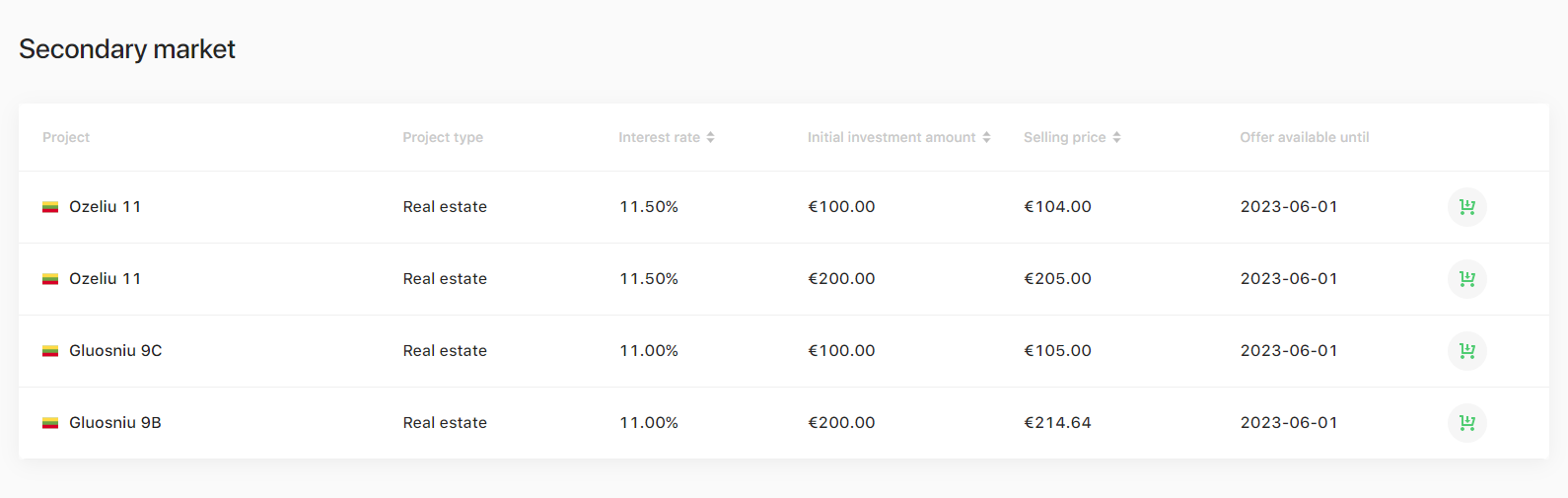Sort the table by Selling price arrows

(1116, 137)
